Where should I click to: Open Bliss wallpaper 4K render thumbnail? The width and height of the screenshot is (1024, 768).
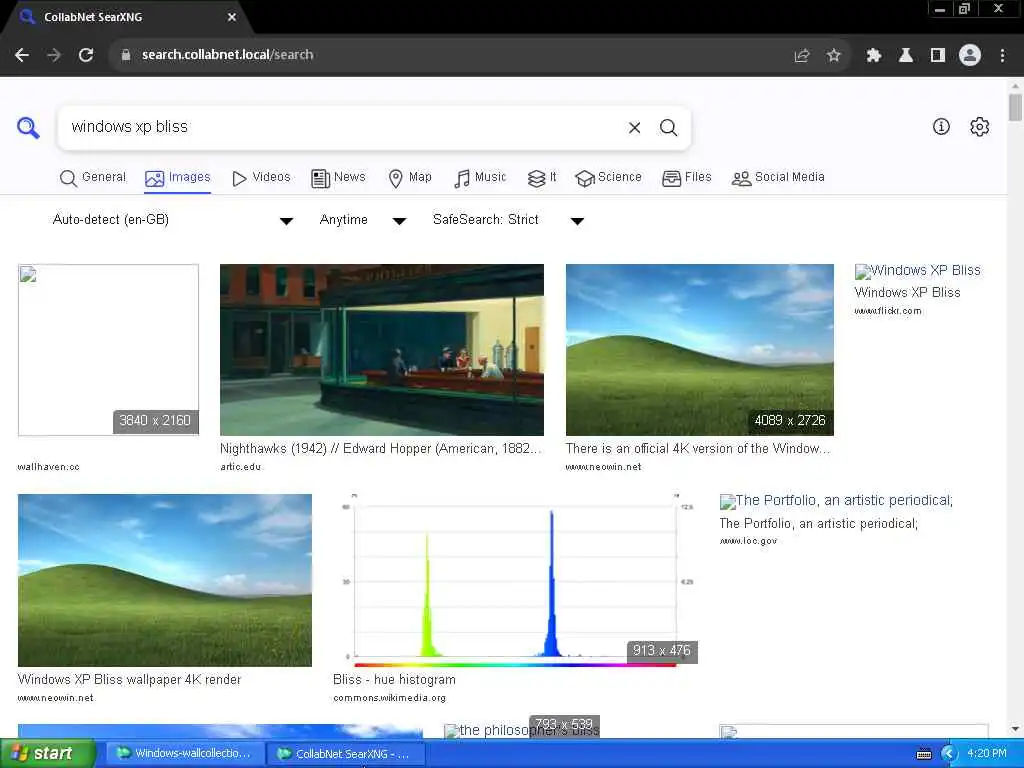pos(165,581)
